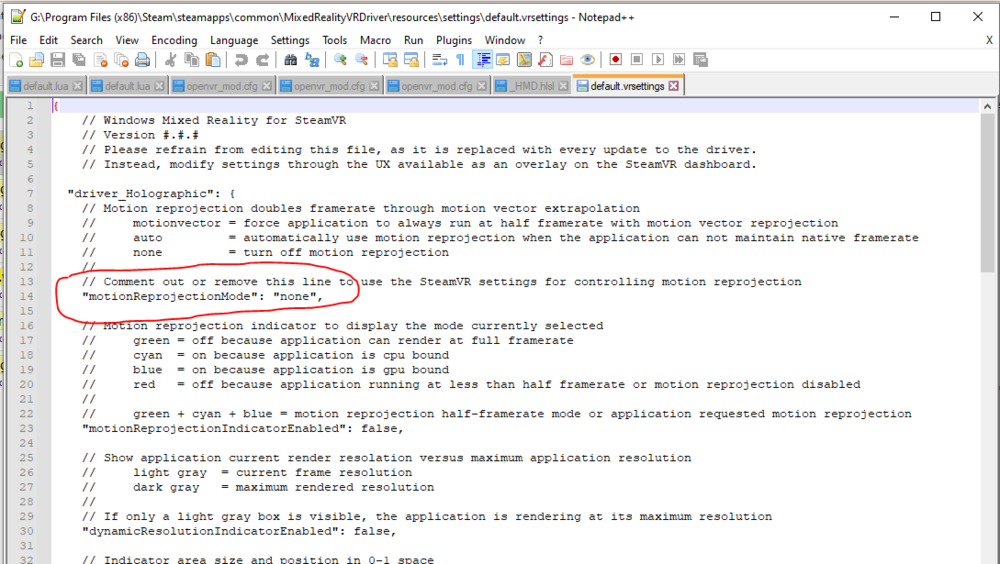
Task: Paste from clipboard using the Paste icon
Action: [213, 60]
